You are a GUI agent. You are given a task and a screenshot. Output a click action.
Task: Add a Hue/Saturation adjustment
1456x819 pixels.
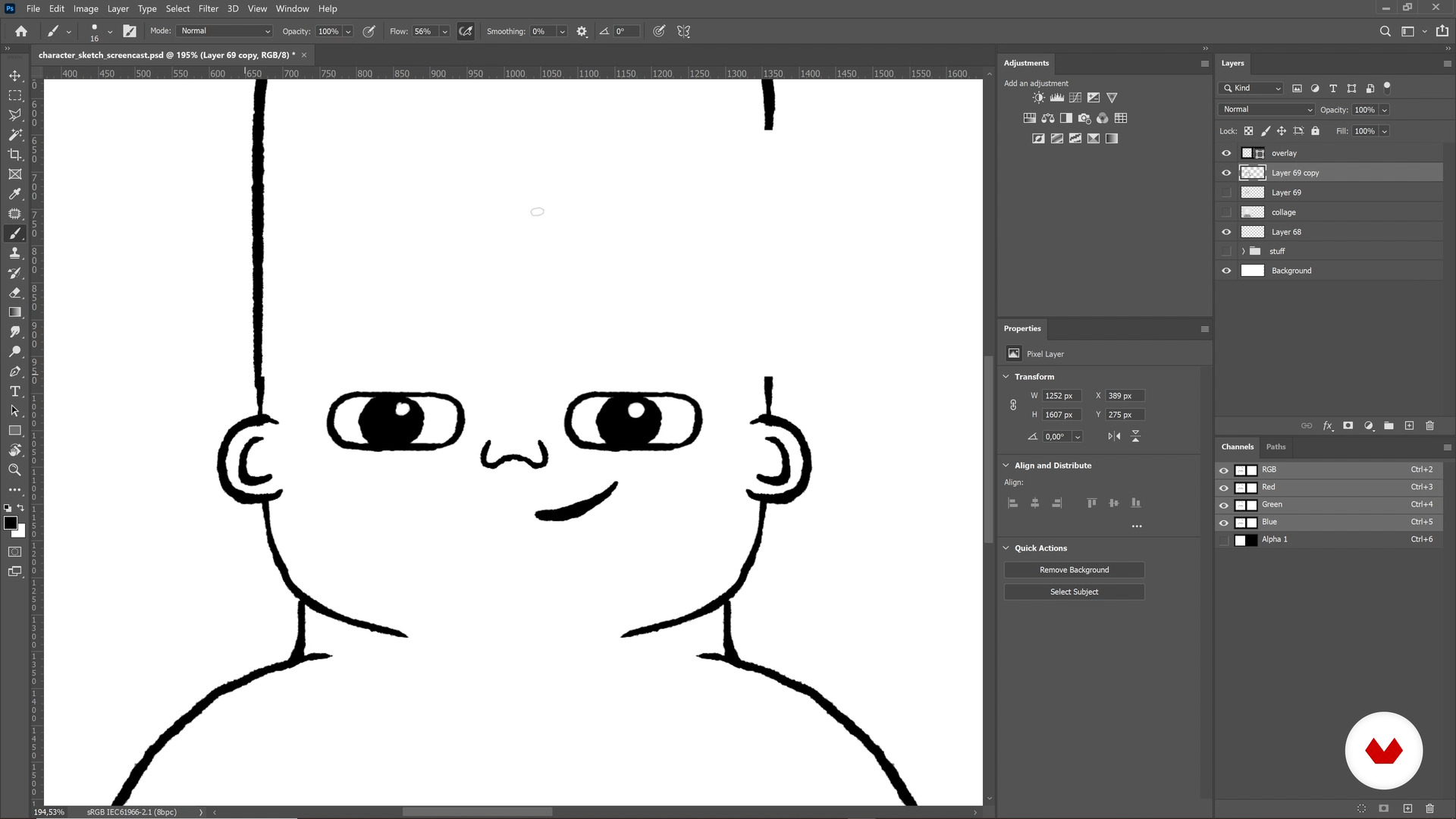pos(1029,118)
